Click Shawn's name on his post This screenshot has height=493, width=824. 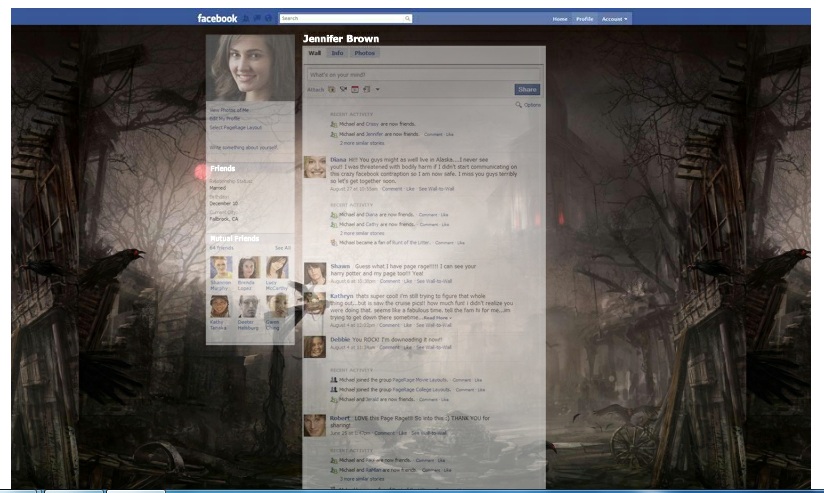click(x=340, y=266)
